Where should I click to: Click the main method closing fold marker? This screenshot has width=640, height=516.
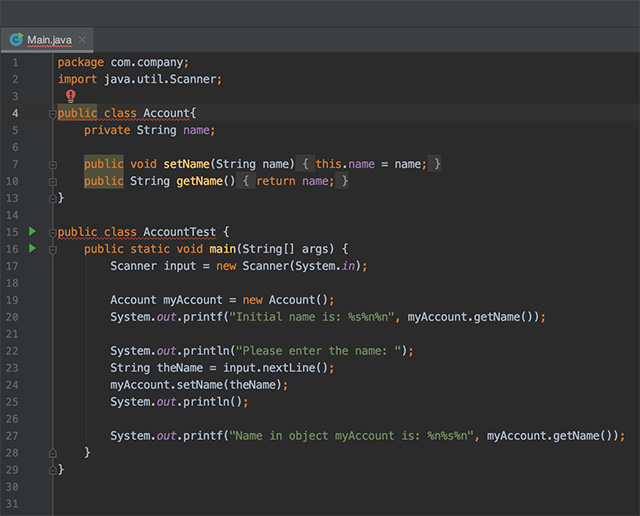(52, 453)
